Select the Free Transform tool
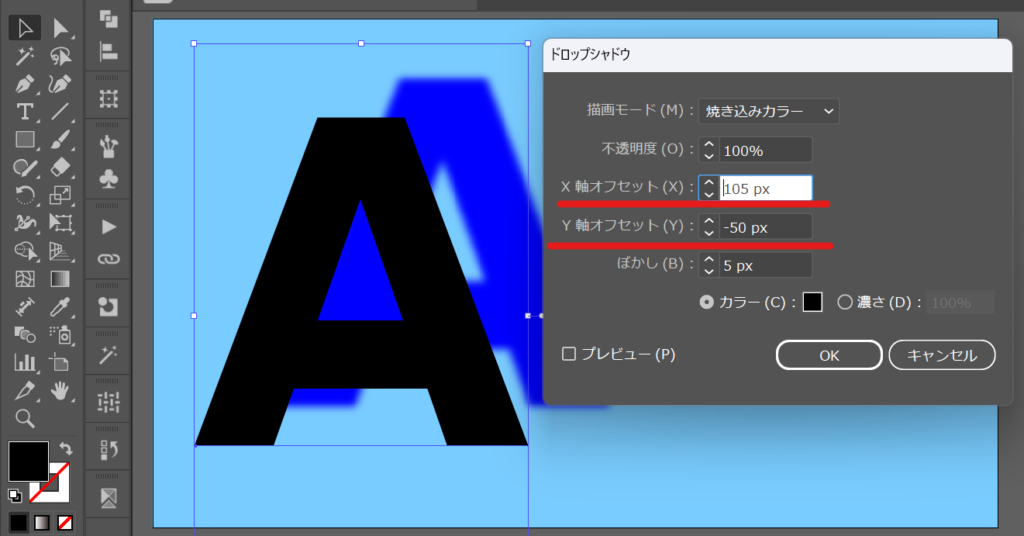The image size is (1024, 536). click(x=60, y=223)
